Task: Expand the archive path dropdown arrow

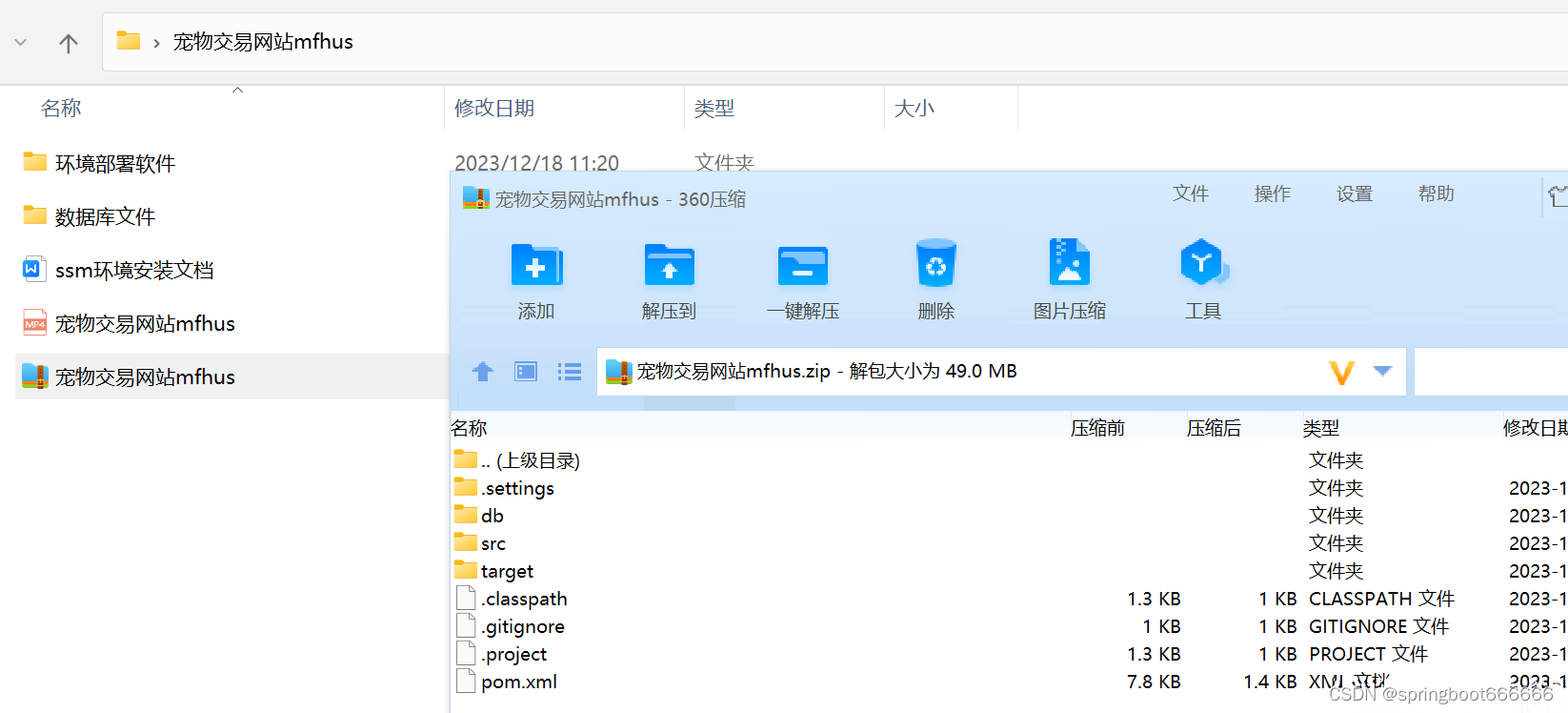Action: (x=1382, y=371)
